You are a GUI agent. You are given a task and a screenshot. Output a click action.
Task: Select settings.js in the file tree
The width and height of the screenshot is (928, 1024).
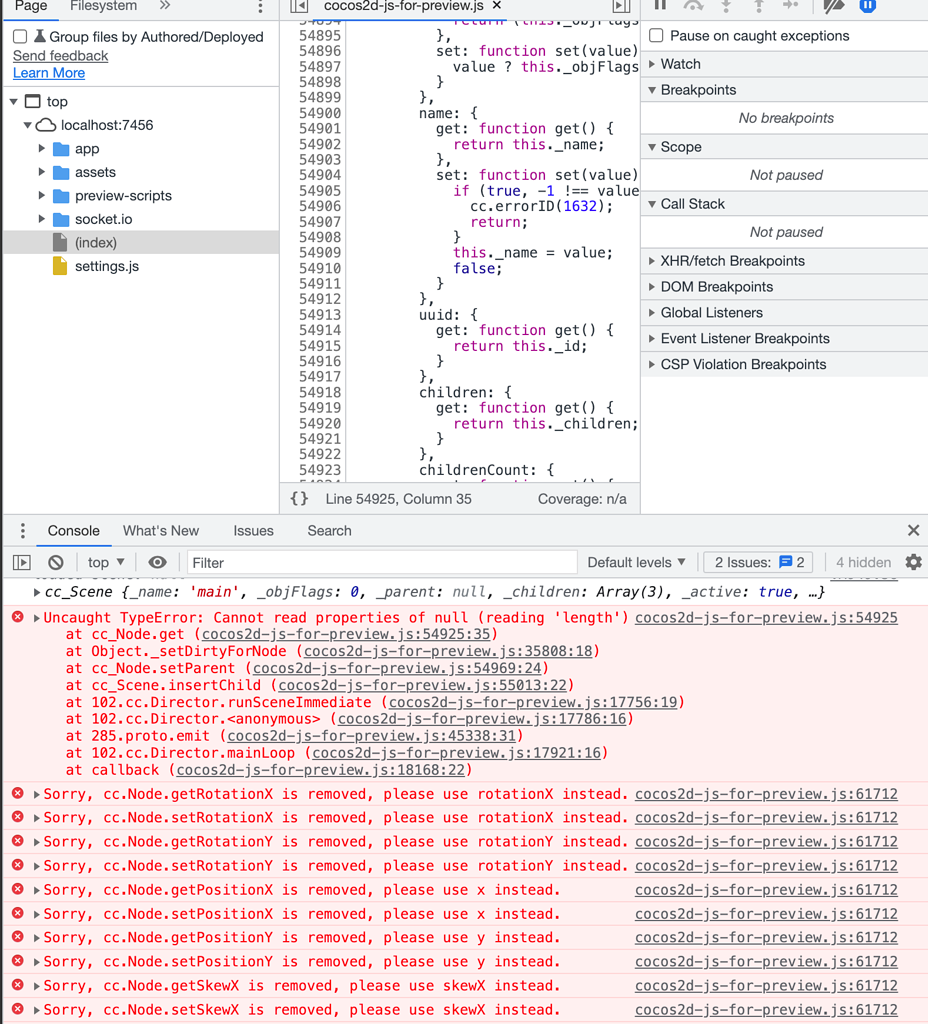(107, 266)
